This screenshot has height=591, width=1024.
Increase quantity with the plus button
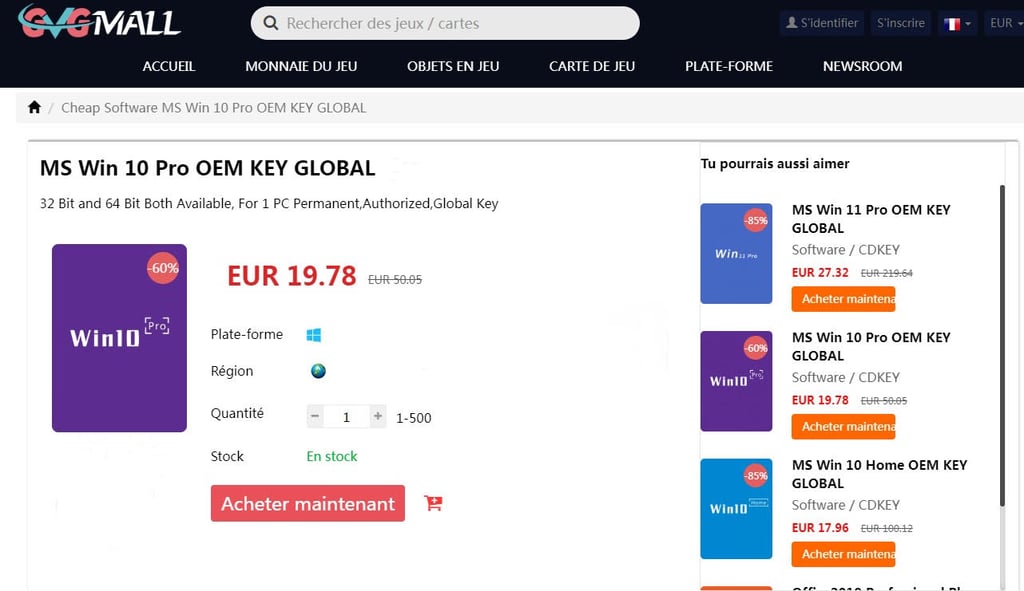[377, 416]
